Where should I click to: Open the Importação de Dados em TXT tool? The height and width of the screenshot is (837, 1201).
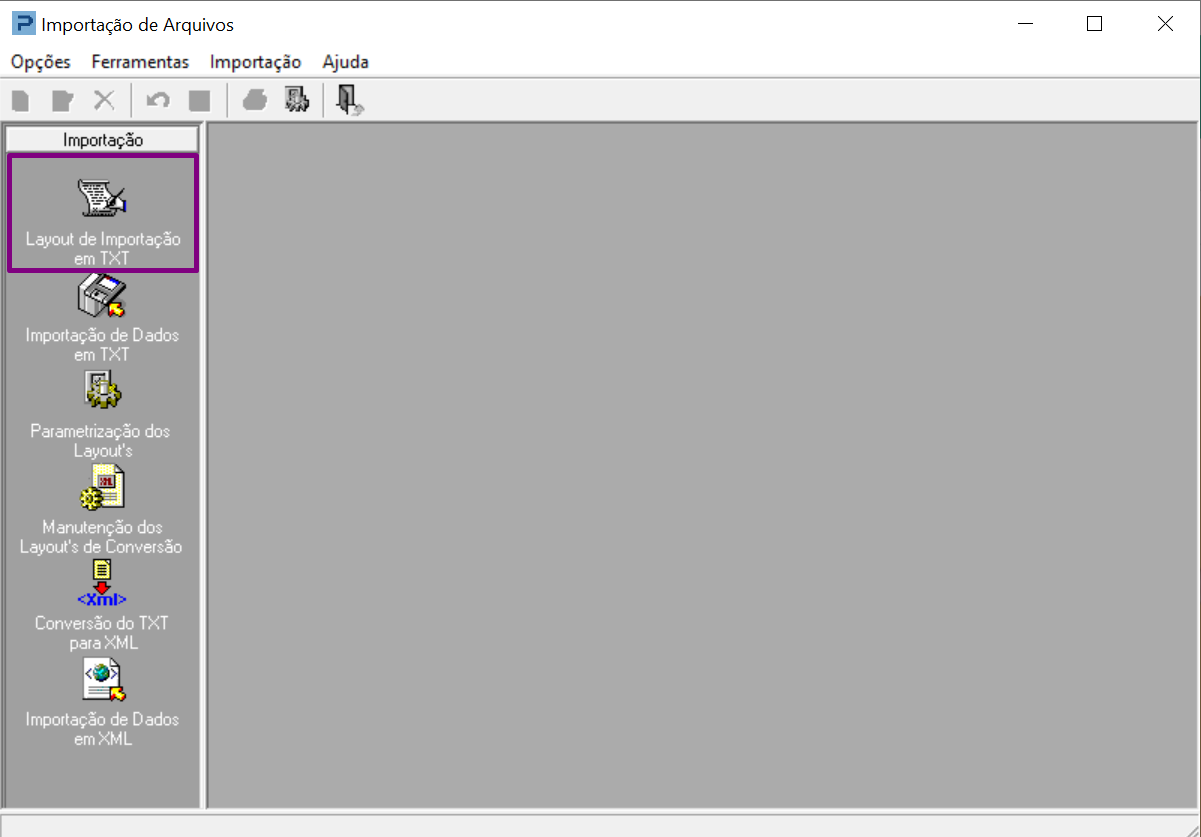[x=101, y=320]
